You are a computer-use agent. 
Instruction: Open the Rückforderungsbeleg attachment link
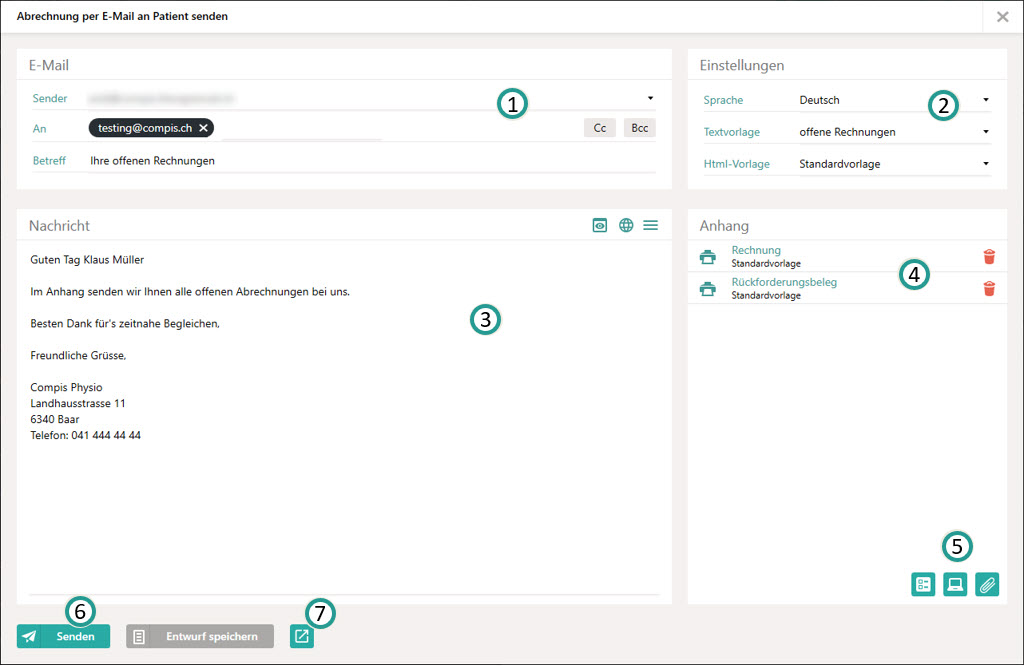point(784,282)
